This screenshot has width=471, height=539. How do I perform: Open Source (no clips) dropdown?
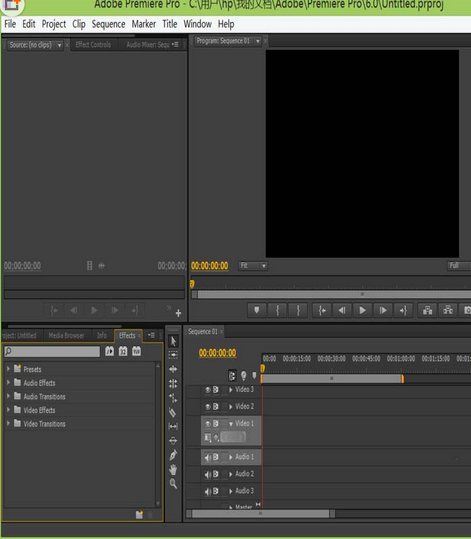tap(59, 45)
